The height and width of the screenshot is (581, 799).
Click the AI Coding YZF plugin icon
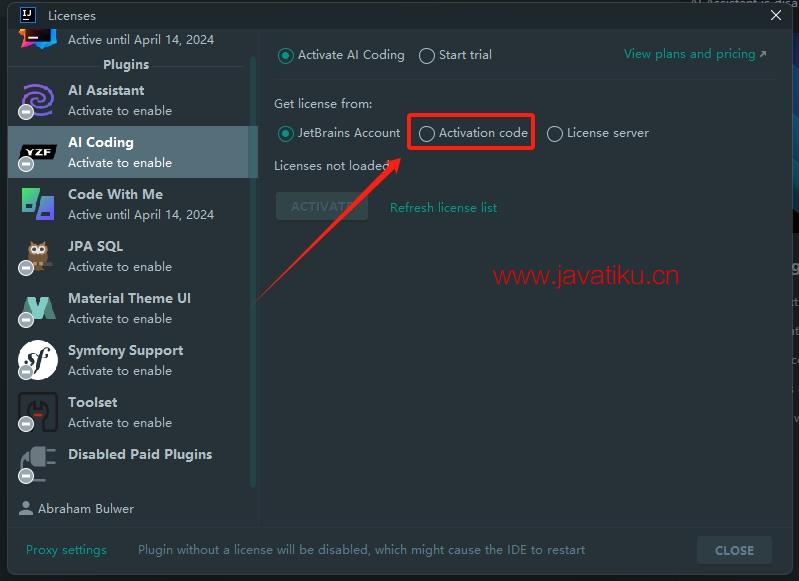[x=37, y=153]
